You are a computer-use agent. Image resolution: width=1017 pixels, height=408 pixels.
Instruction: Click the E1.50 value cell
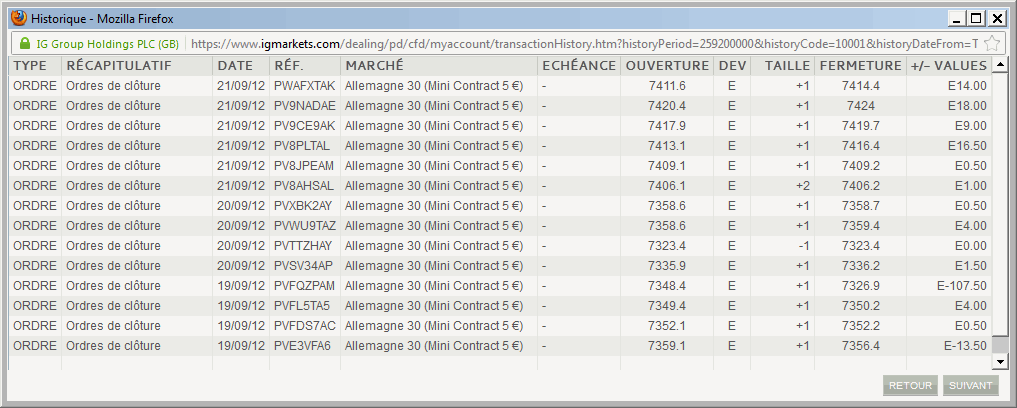coord(972,266)
